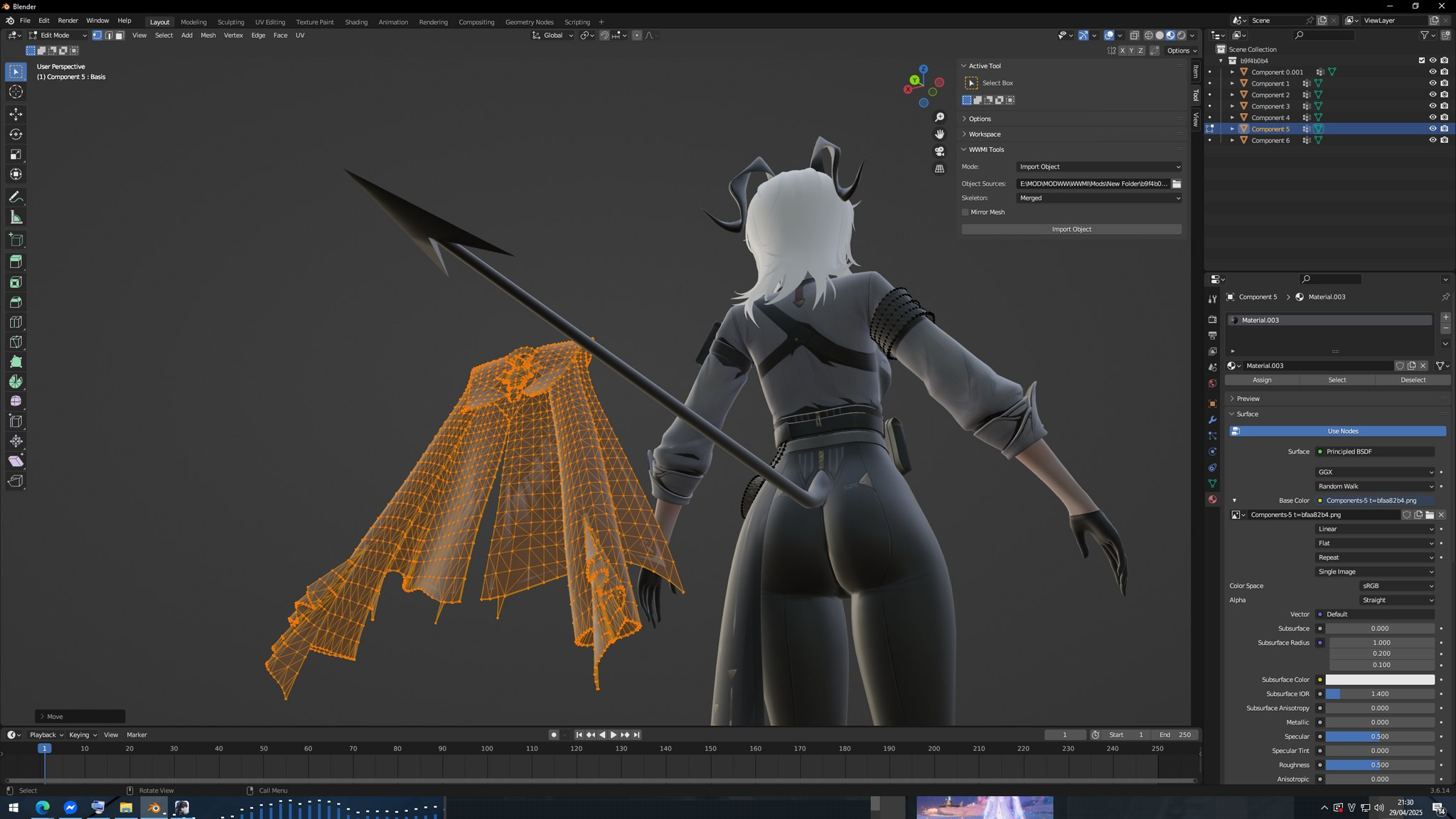The width and height of the screenshot is (1456, 819).
Task: Click the Subsurface Color swatch
Action: 1381,679
